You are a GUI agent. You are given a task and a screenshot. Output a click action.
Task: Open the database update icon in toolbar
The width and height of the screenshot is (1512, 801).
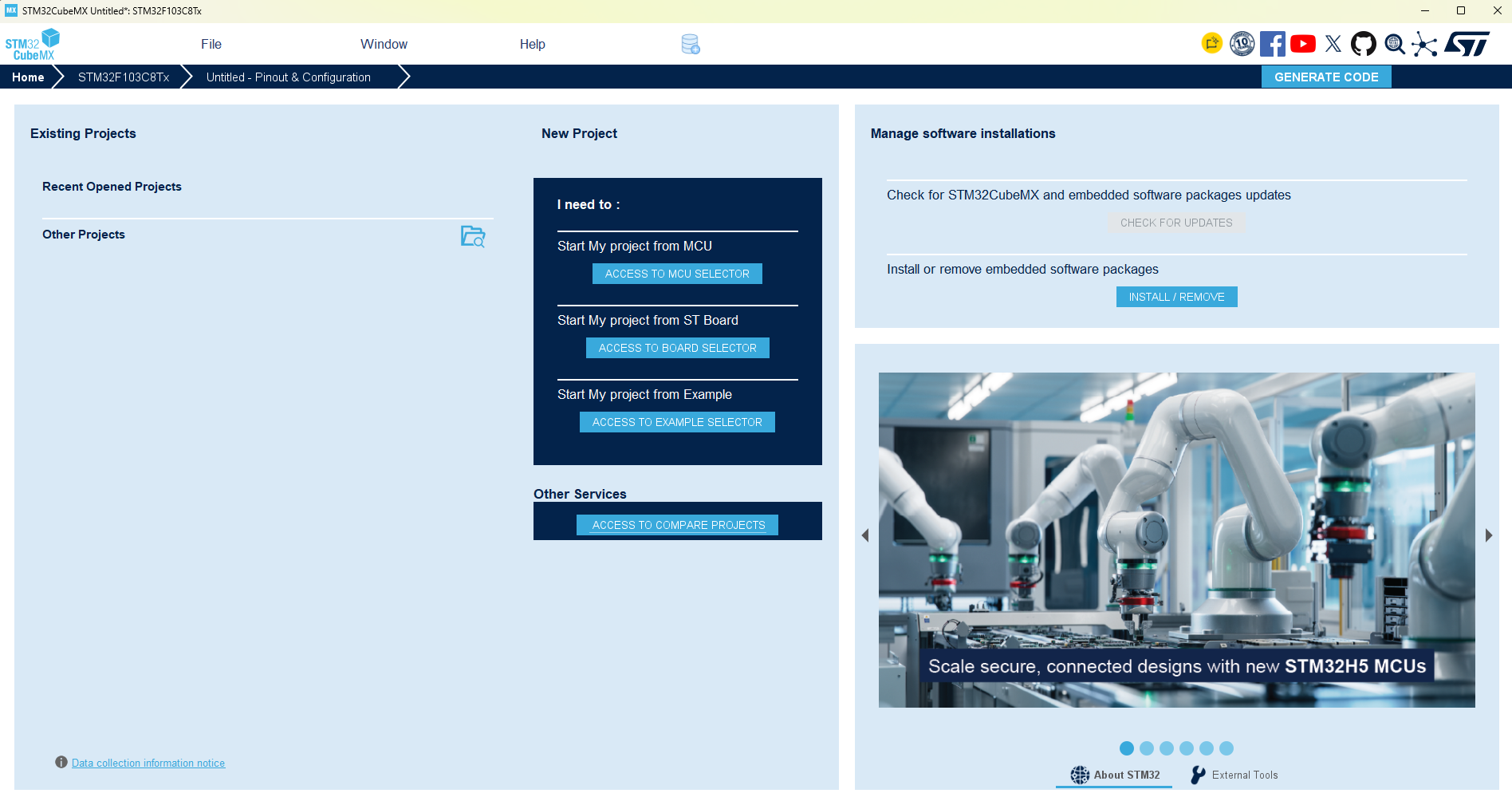[691, 45]
